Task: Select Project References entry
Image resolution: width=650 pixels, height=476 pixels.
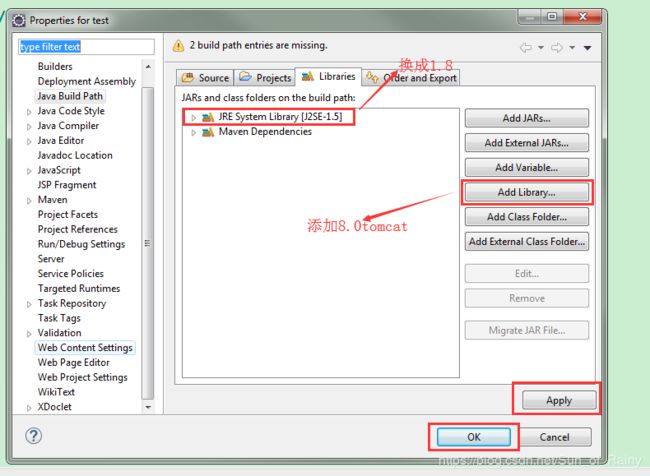Action: [x=78, y=229]
